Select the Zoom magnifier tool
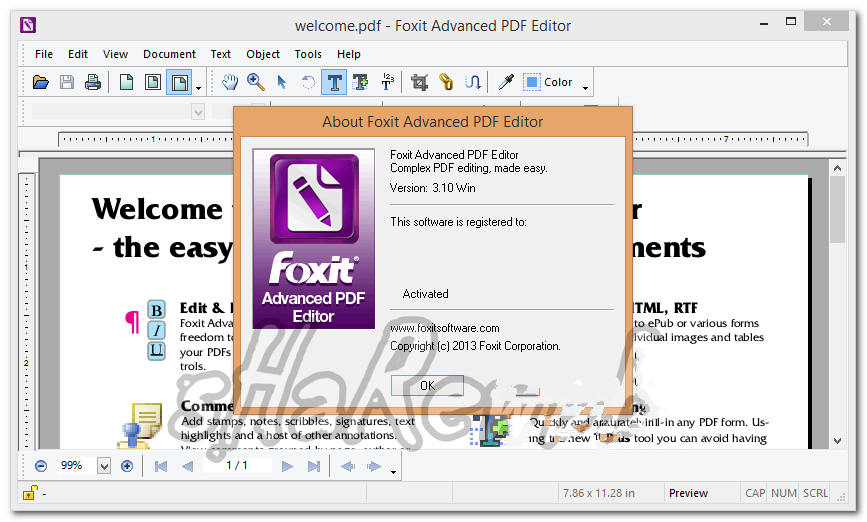Image resolution: width=867 pixels, height=522 pixels. point(255,82)
